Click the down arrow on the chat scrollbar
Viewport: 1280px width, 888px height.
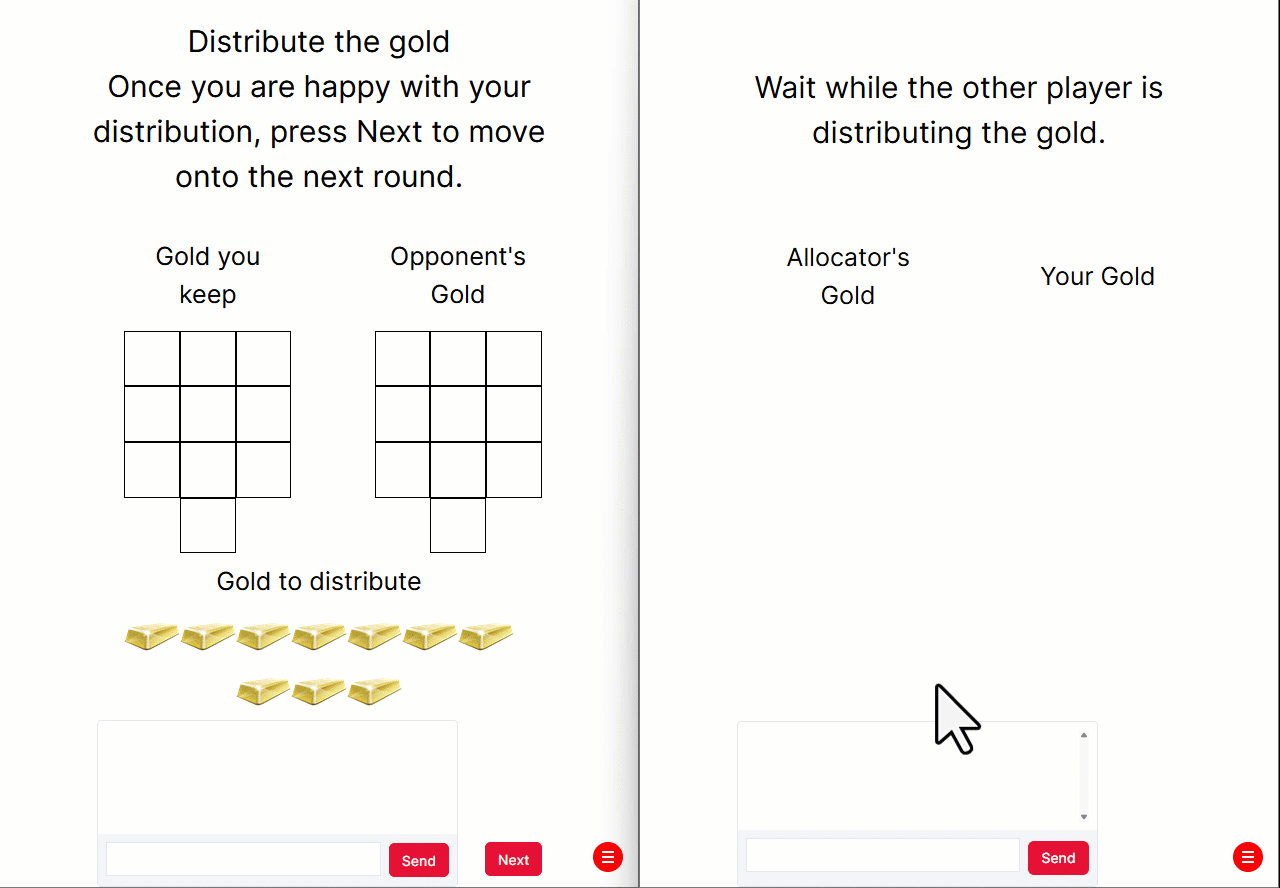click(x=1084, y=817)
